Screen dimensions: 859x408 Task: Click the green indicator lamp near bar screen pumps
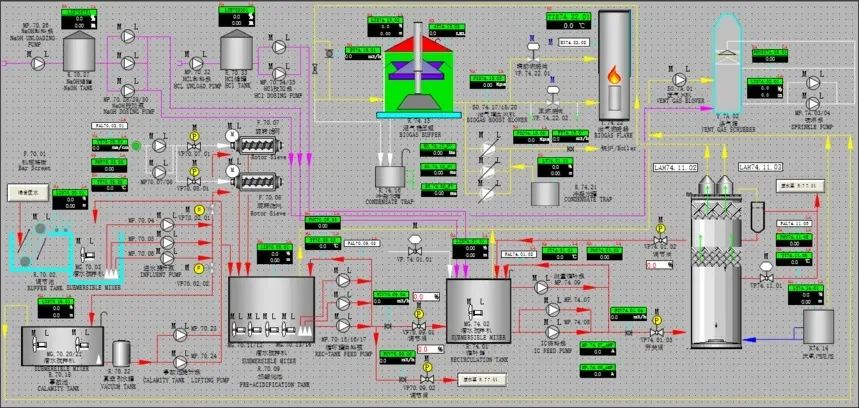pos(136,146)
